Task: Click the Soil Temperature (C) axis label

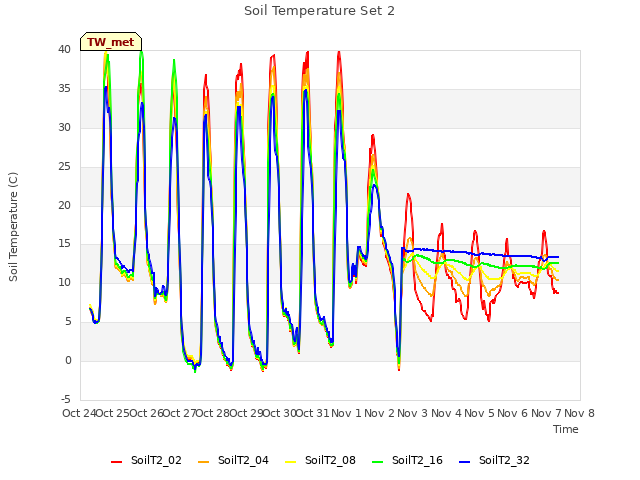Action: click(x=13, y=227)
